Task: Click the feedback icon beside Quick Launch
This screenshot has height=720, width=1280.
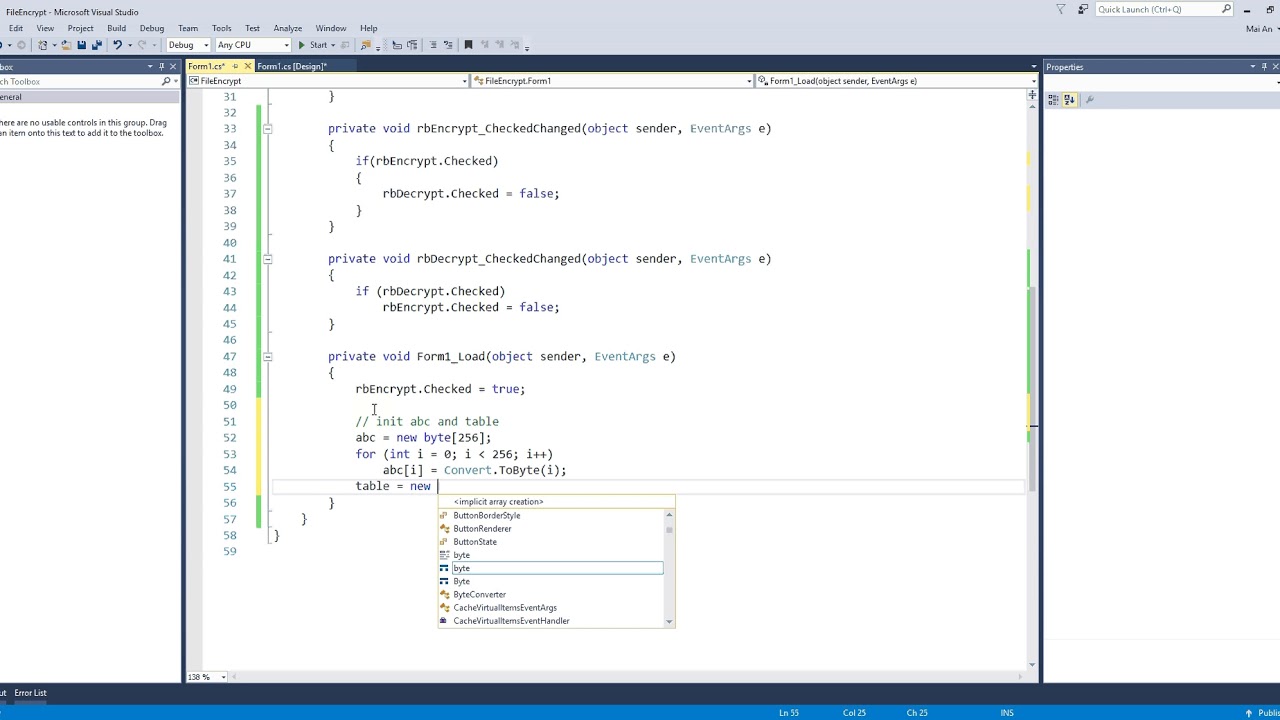Action: (x=1083, y=9)
